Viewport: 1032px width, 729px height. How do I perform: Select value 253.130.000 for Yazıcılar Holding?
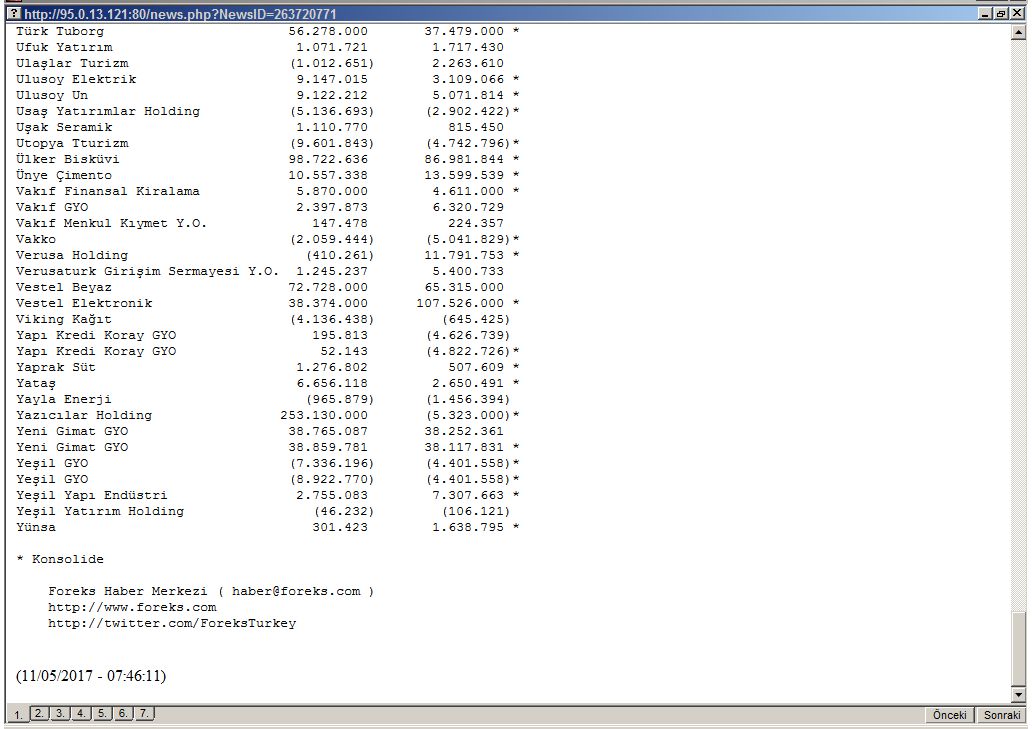tap(324, 415)
